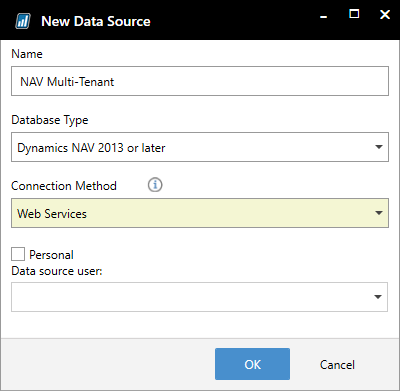Maximize the New Data Source window
This screenshot has height=391, width=400.
pos(354,14)
